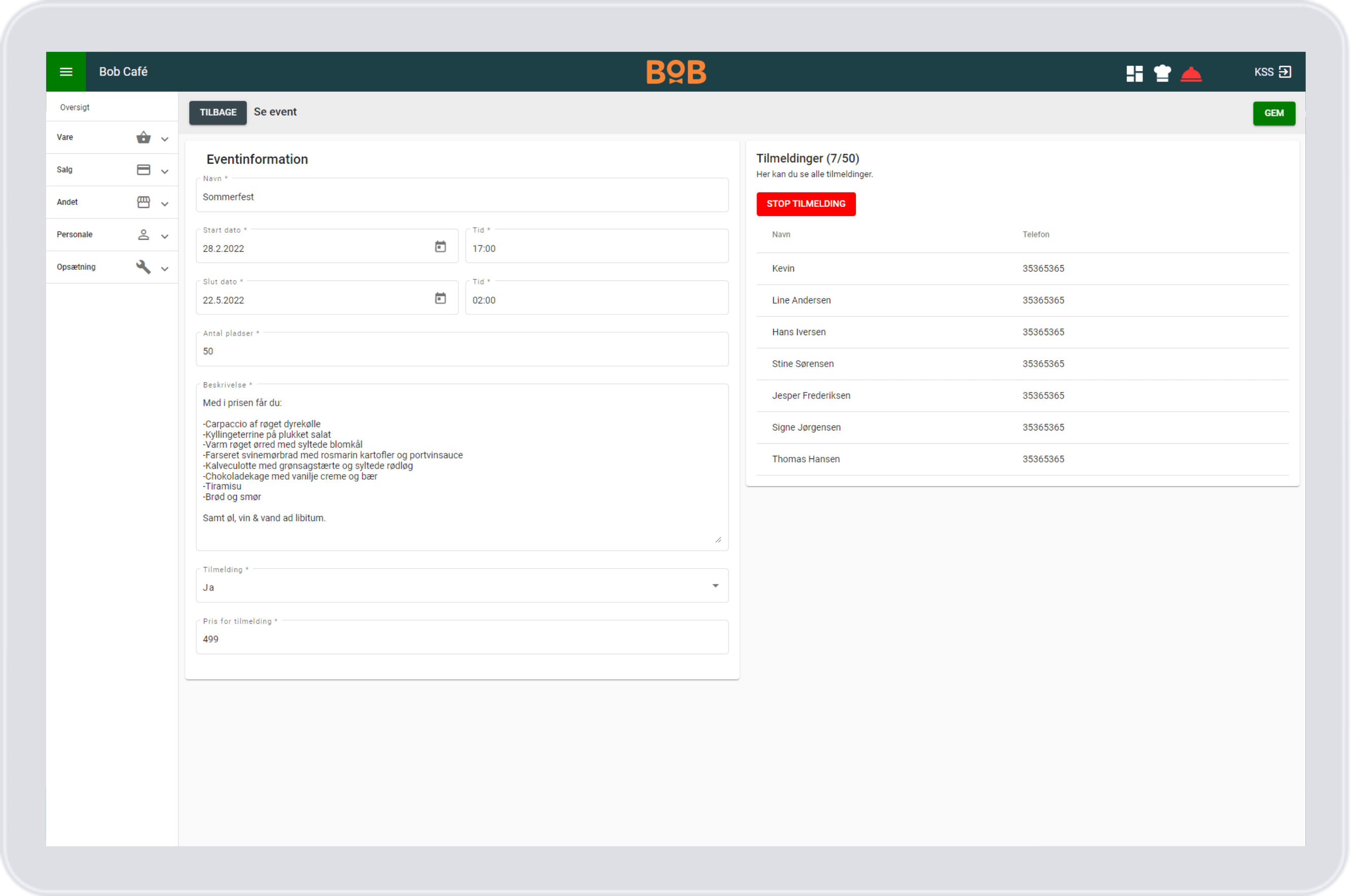
Task: Select the Hans Iversen row
Action: (x=1022, y=333)
